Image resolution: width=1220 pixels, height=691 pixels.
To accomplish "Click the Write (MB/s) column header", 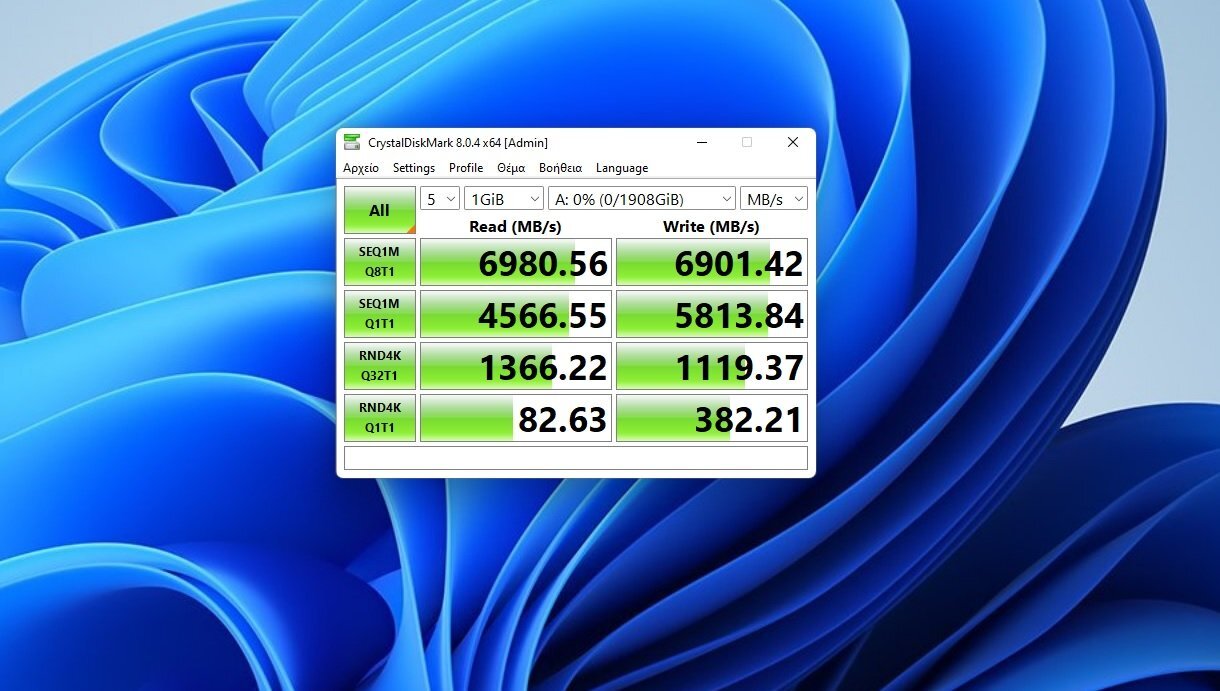I will pos(712,226).
